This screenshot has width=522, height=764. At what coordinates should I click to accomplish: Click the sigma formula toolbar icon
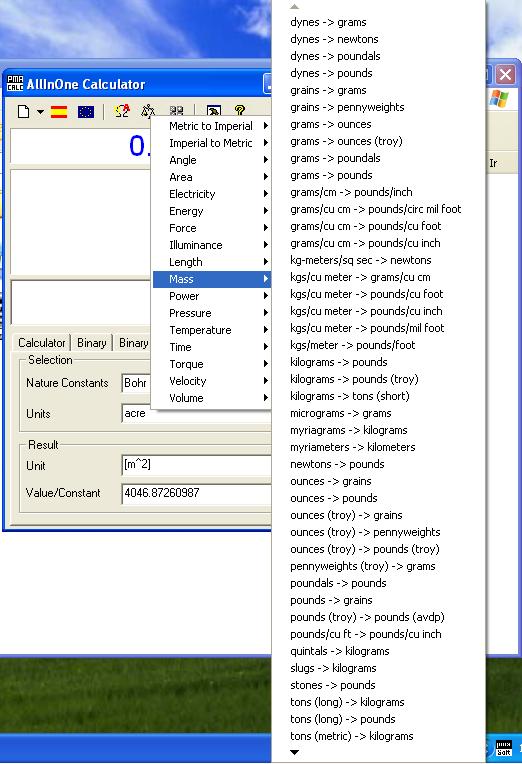(x=122, y=112)
